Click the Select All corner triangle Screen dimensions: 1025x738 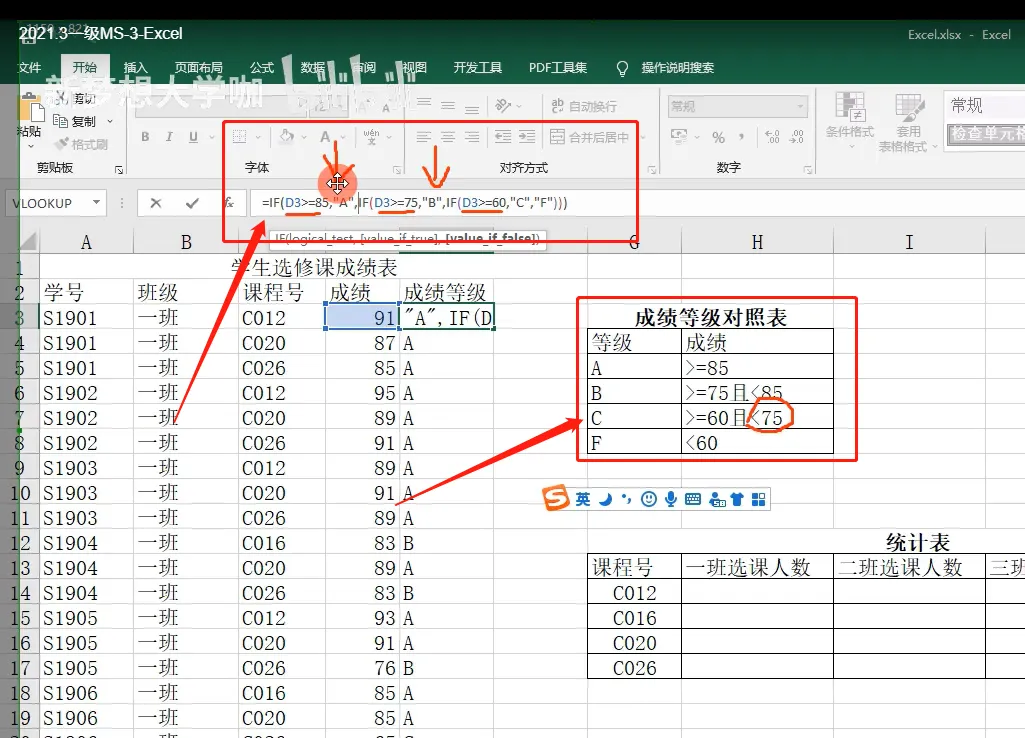28,243
